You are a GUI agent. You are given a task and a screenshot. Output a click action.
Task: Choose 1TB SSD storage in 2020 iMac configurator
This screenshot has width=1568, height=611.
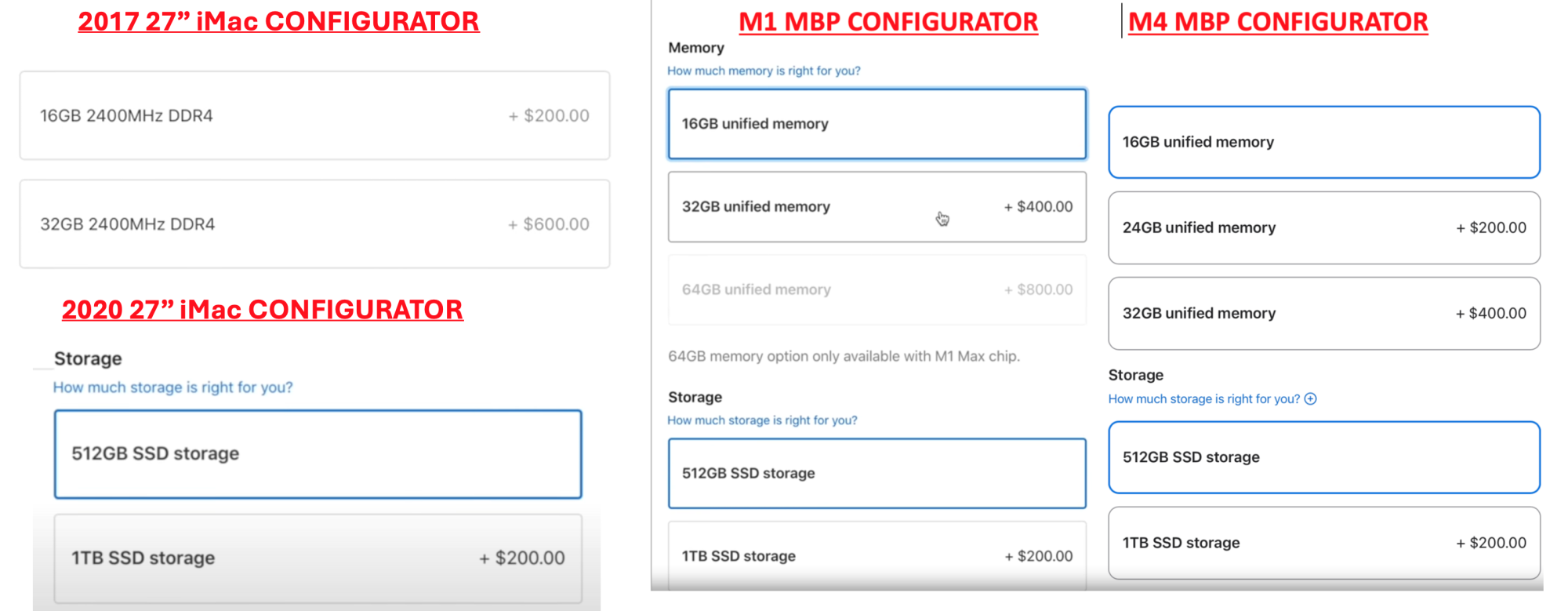pyautogui.click(x=318, y=558)
